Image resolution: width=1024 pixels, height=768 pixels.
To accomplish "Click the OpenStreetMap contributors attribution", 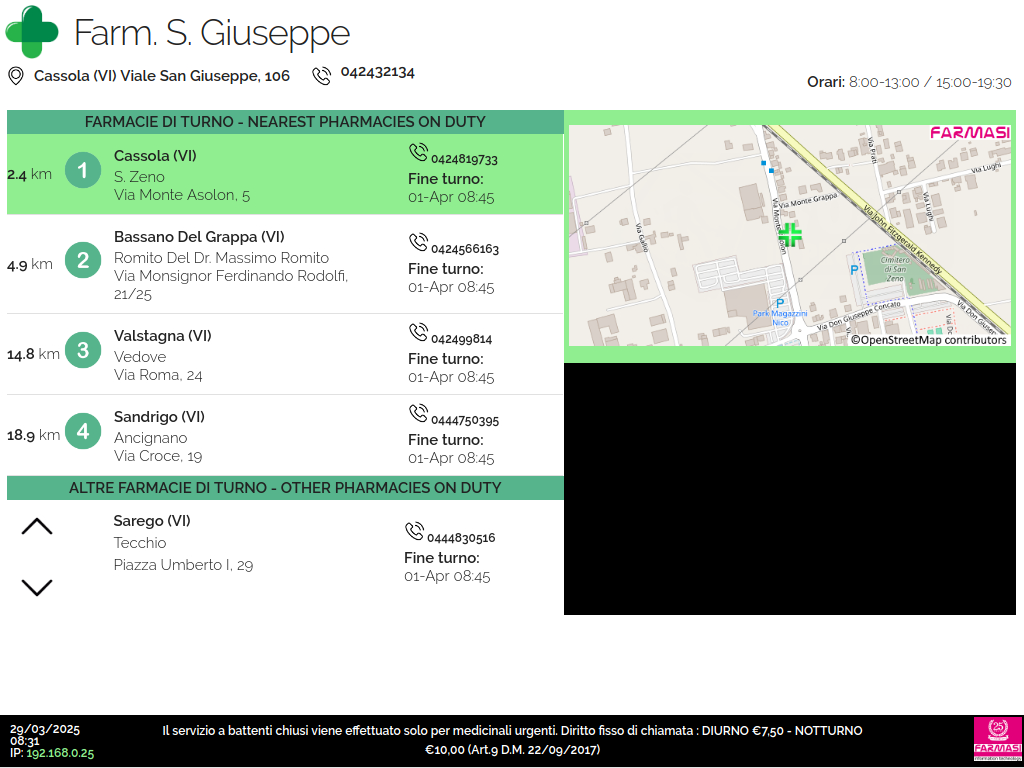I will click(928, 340).
